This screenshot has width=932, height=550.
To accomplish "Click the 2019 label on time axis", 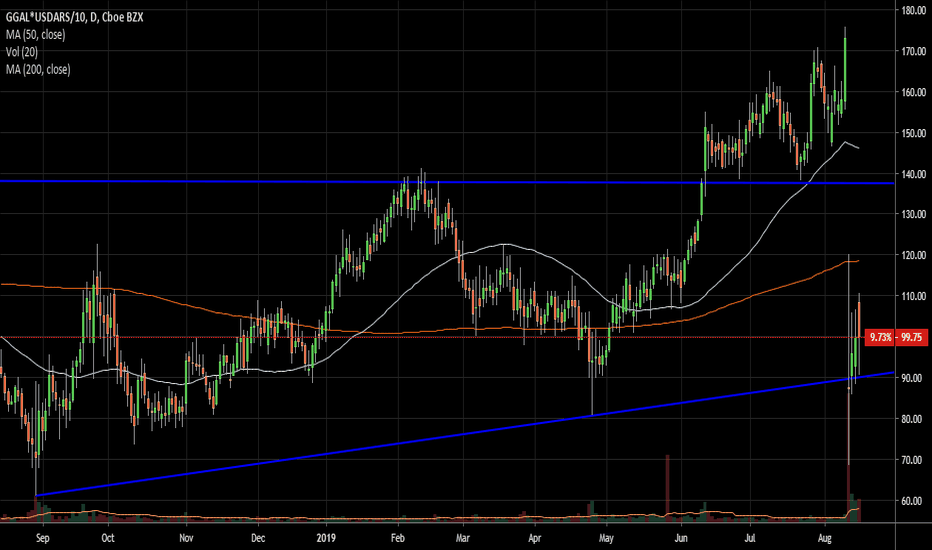I will tap(326, 538).
